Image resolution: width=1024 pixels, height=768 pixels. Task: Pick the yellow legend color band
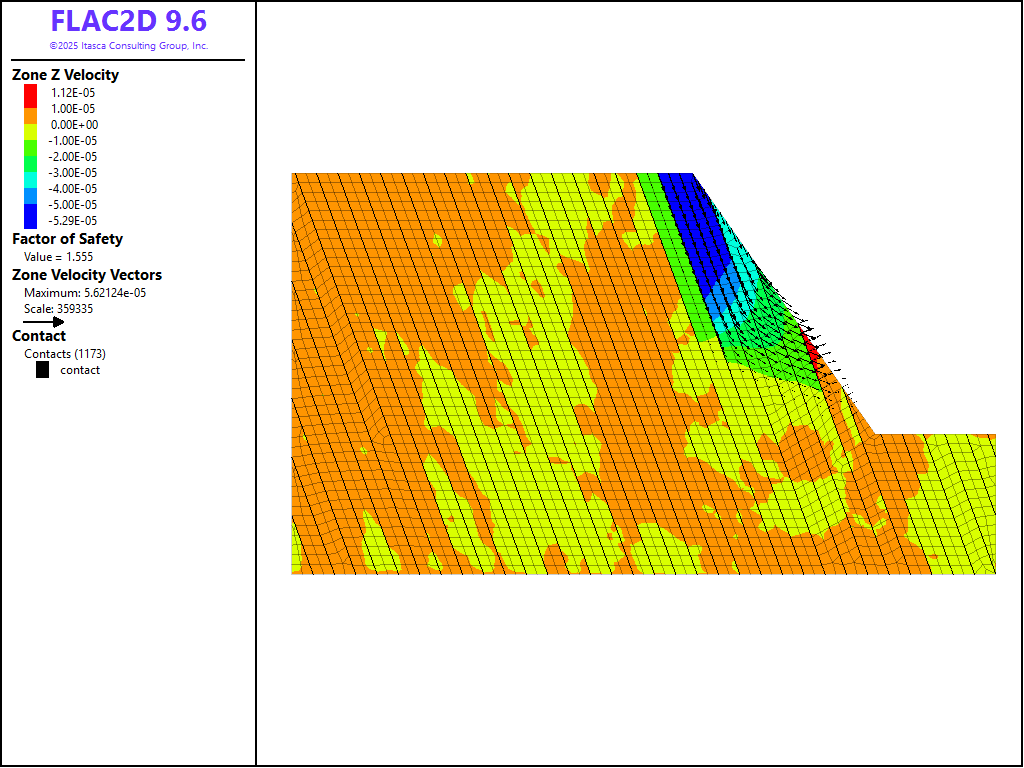pyautogui.click(x=31, y=127)
